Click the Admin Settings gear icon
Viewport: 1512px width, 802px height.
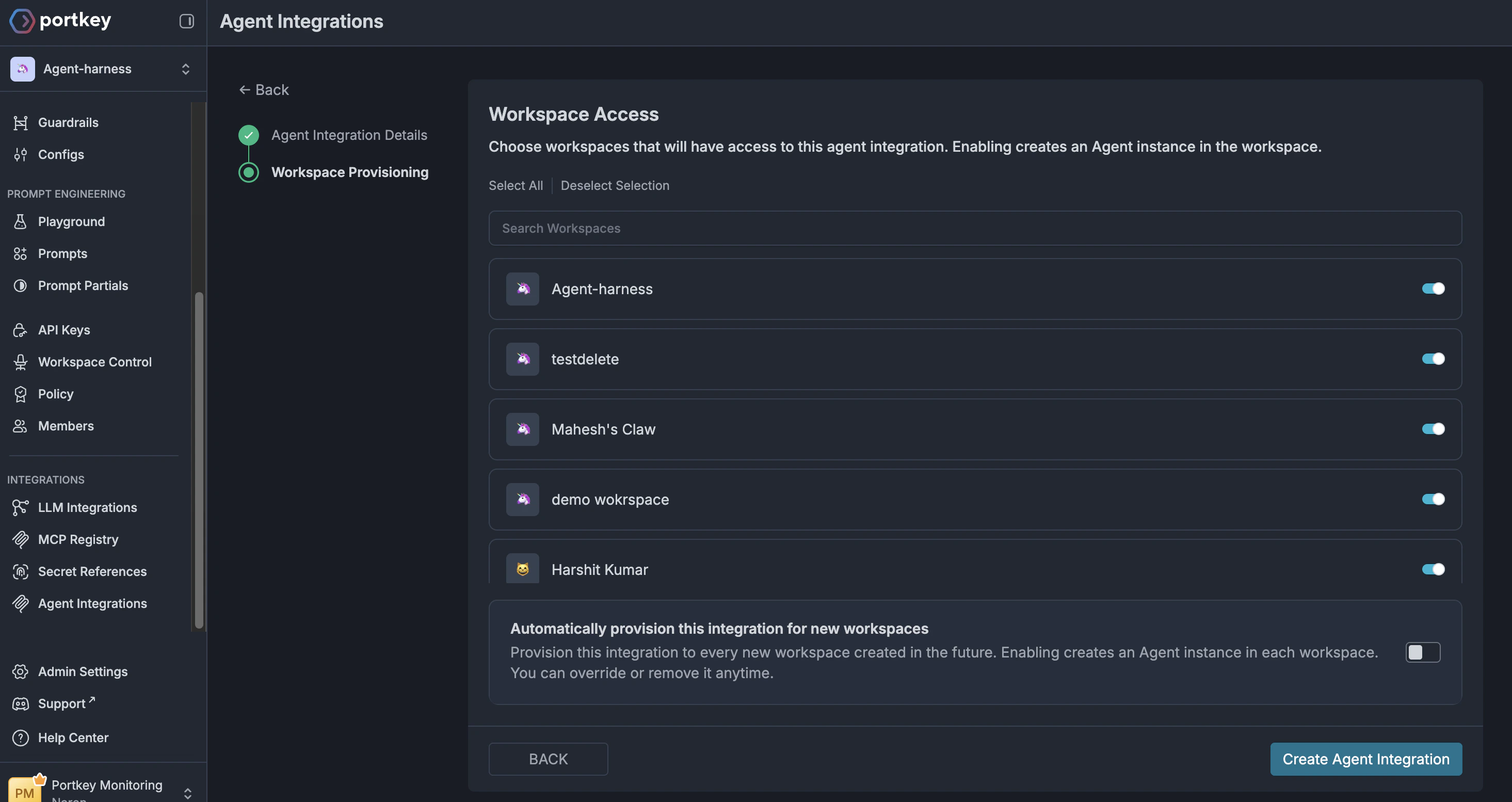tap(21, 671)
